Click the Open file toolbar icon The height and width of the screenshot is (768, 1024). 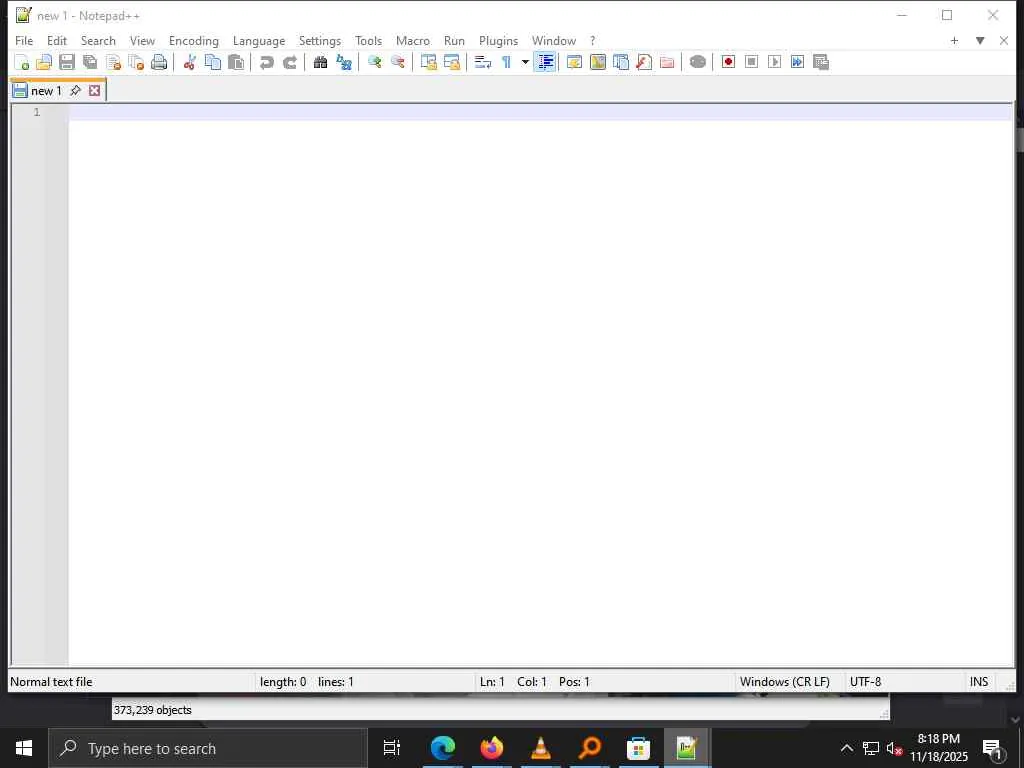(x=44, y=62)
